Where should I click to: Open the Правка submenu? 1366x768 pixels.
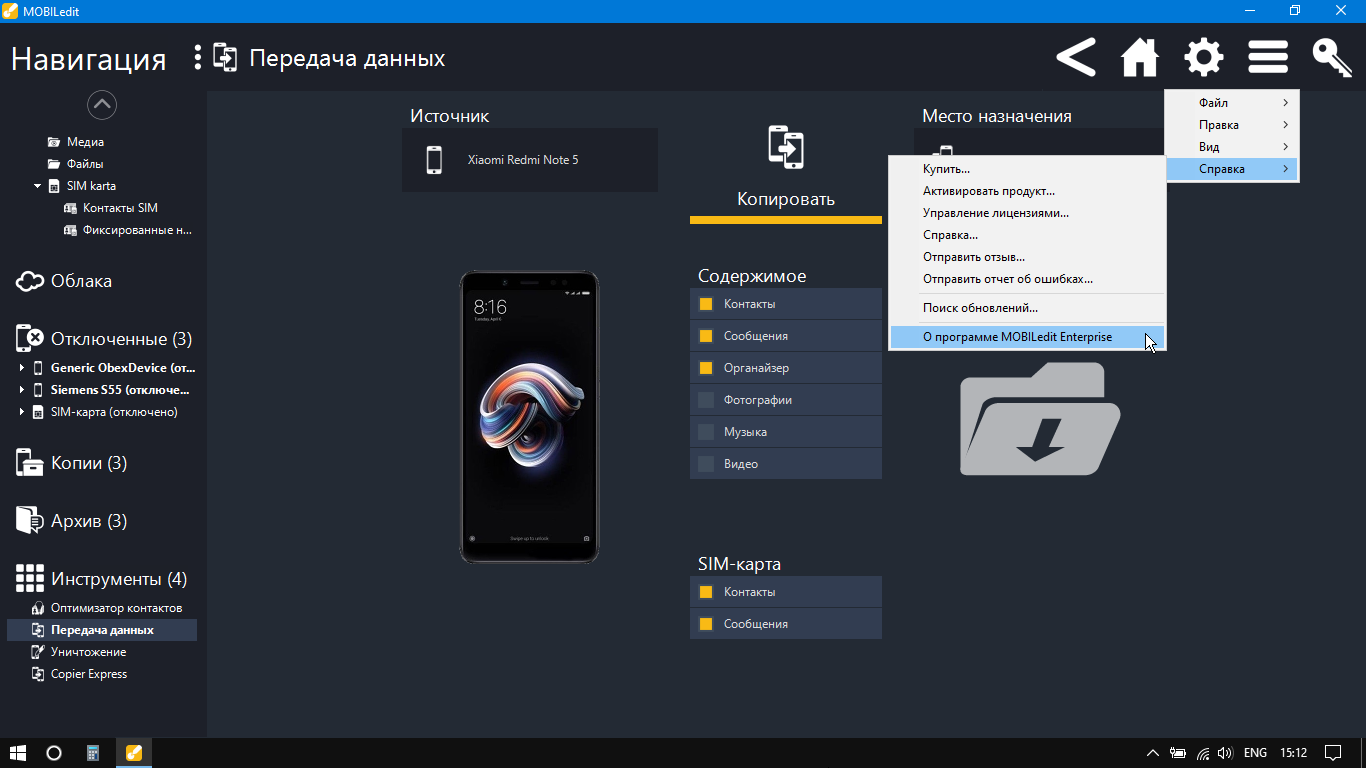coord(1232,125)
